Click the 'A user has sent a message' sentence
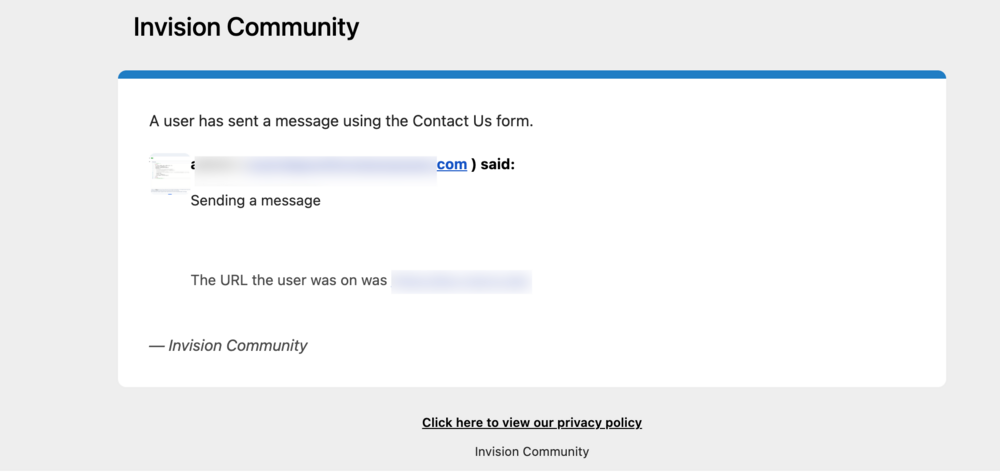This screenshot has width=1000, height=474. tap(341, 121)
